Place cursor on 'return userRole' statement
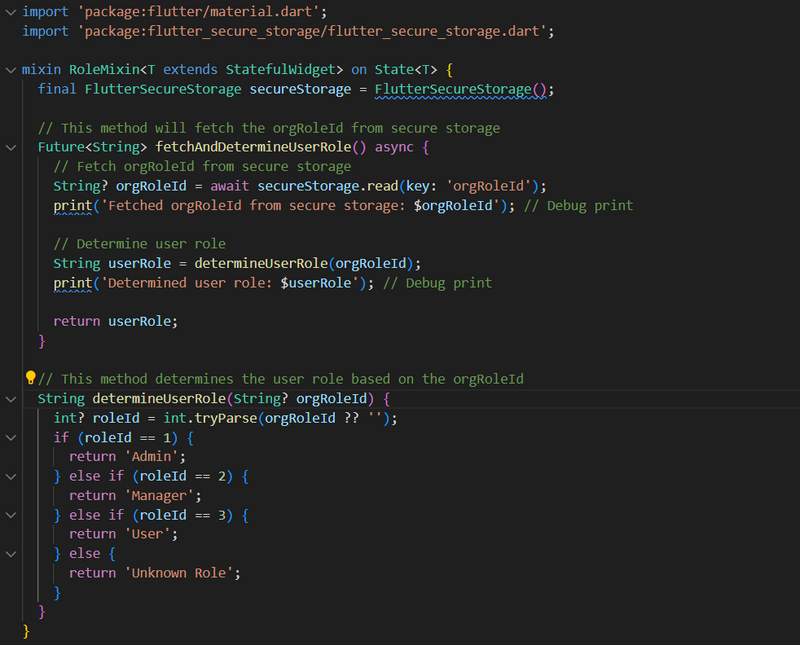The image size is (800, 645). (x=115, y=321)
